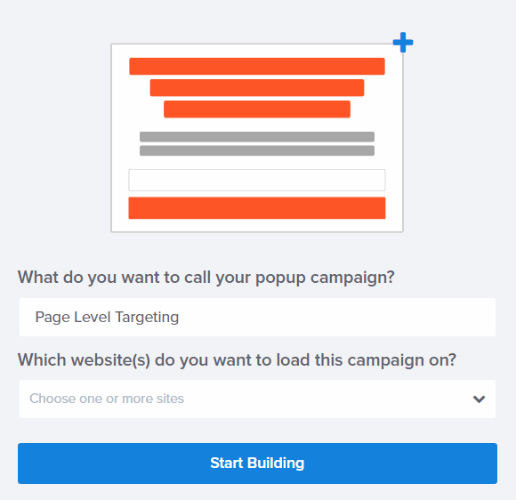Click the 'Choose one or more sites' placeholder text
This screenshot has width=516, height=500.
point(107,399)
